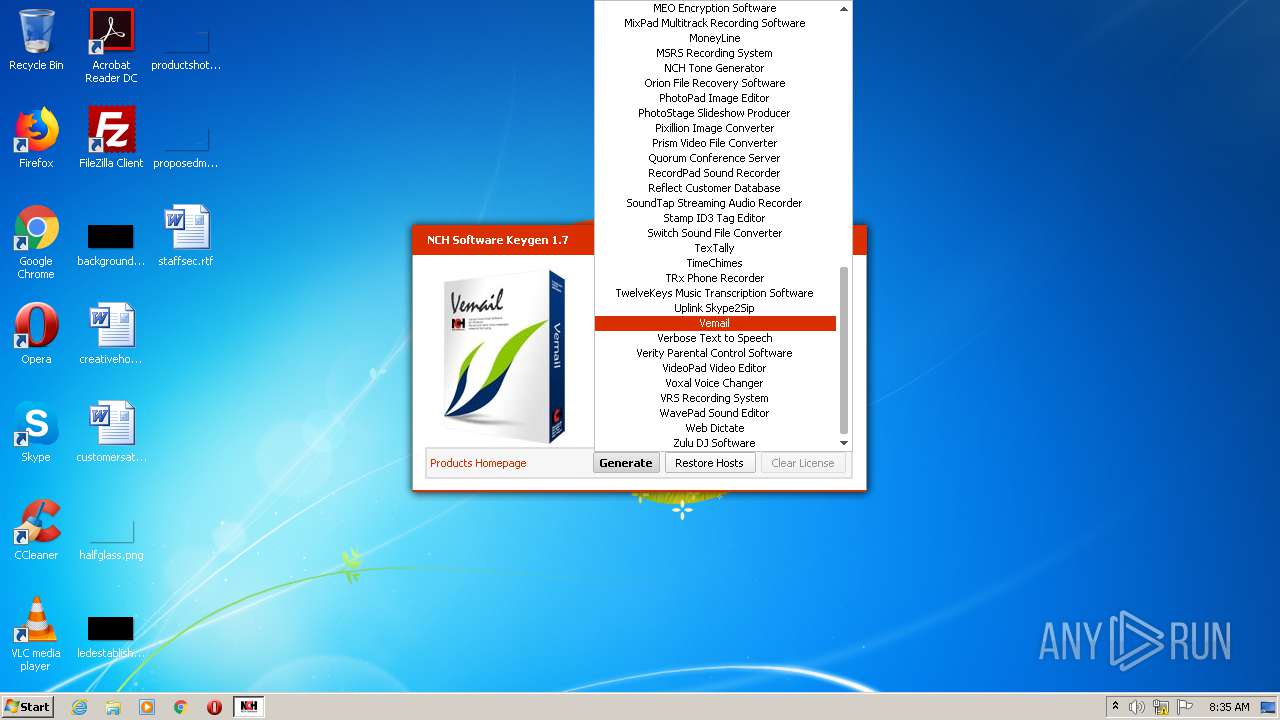The width and height of the screenshot is (1280, 720).
Task: Select MEO Encryption Software from list
Action: click(715, 8)
